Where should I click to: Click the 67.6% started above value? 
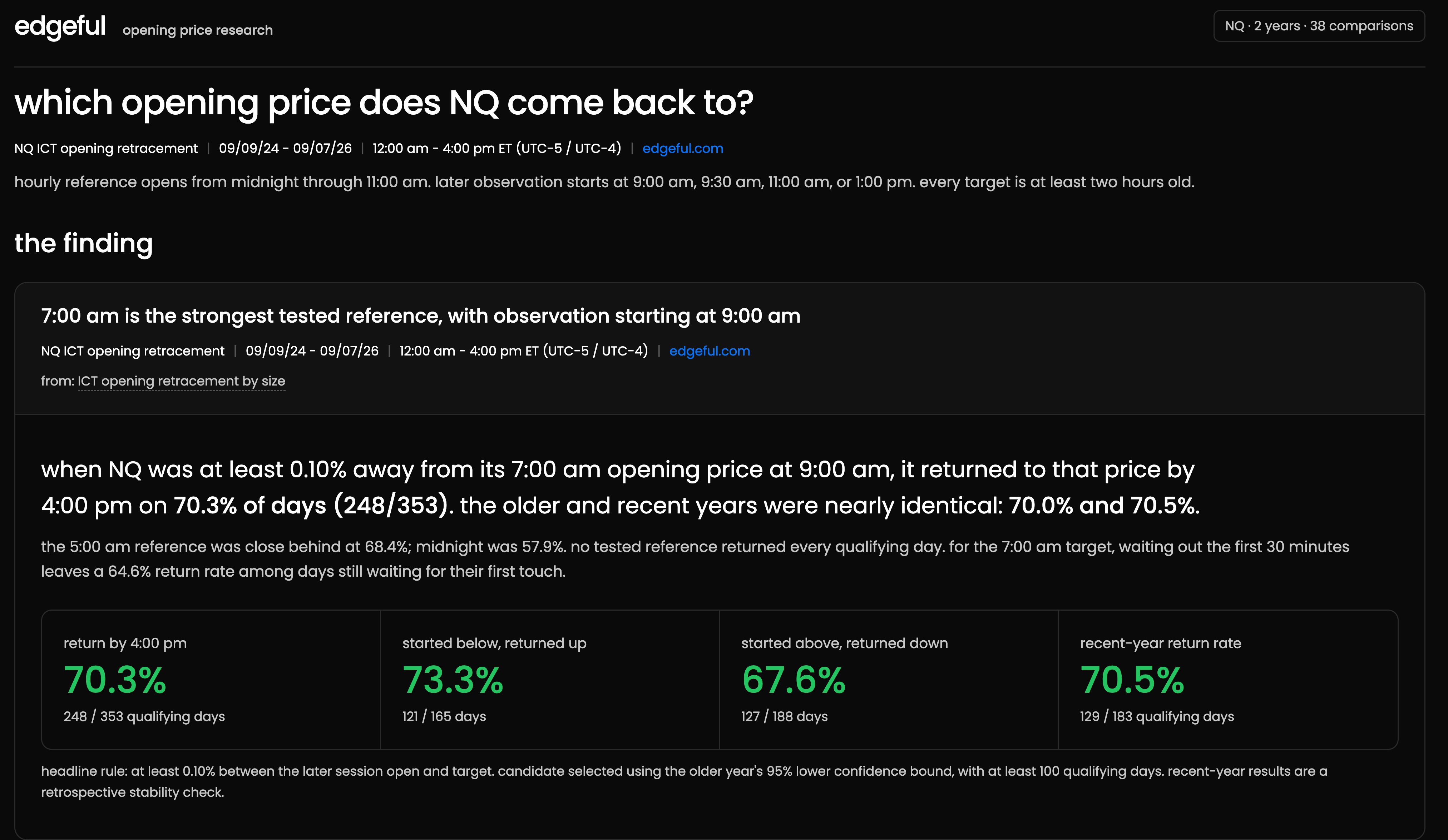[x=794, y=680]
